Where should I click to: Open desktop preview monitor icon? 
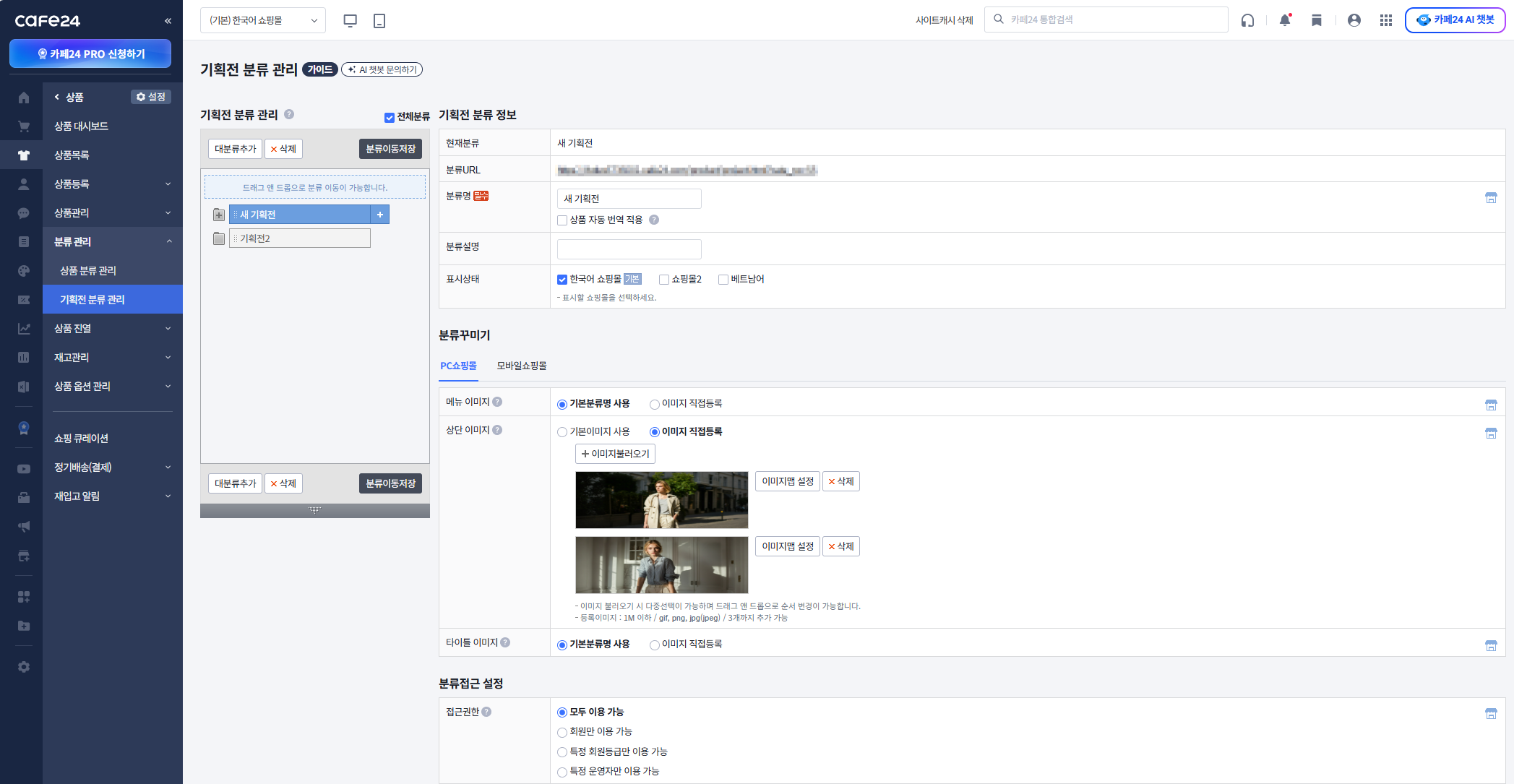tap(350, 20)
